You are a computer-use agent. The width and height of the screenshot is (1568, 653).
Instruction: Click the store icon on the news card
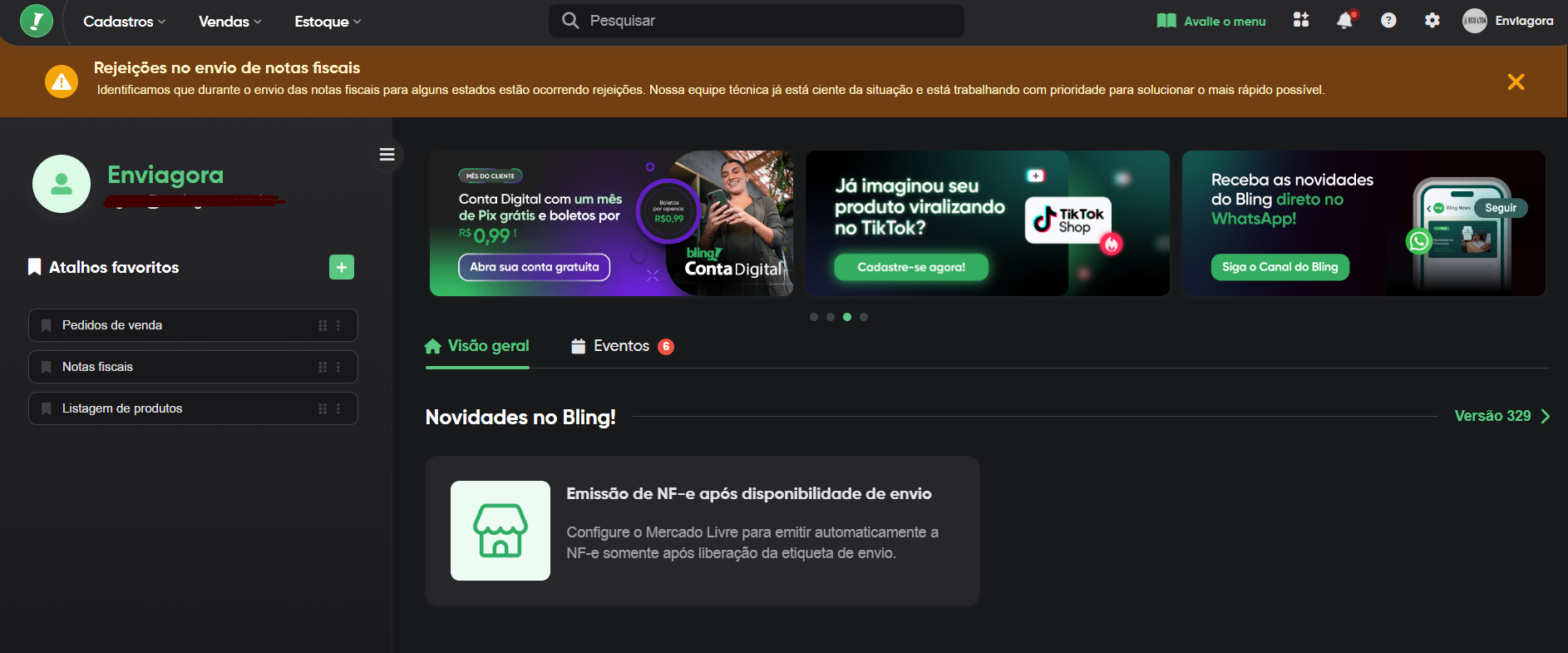[x=500, y=531]
